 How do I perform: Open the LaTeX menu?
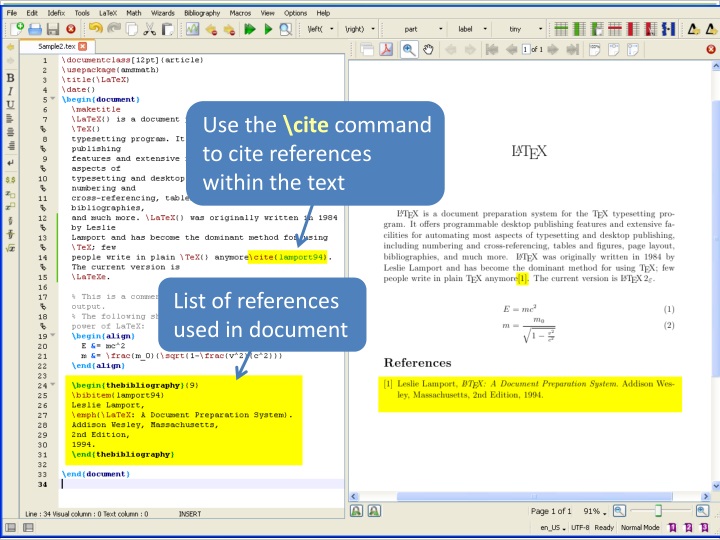coord(108,13)
